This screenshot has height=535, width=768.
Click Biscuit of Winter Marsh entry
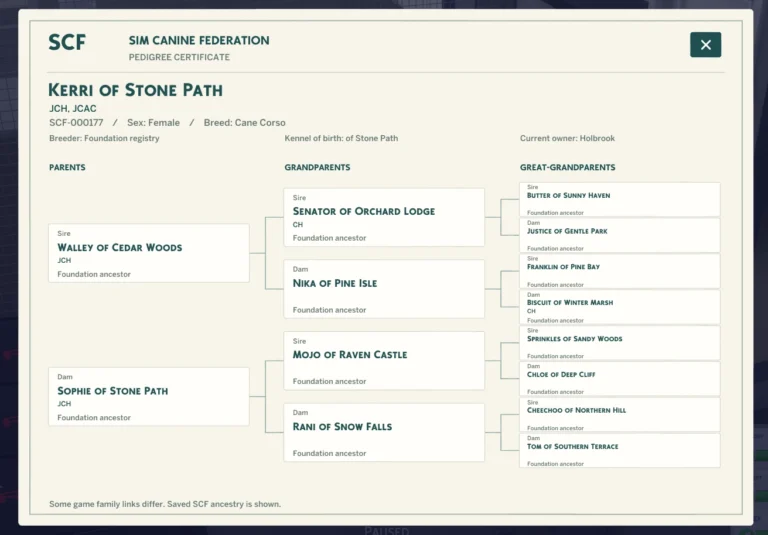[620, 307]
